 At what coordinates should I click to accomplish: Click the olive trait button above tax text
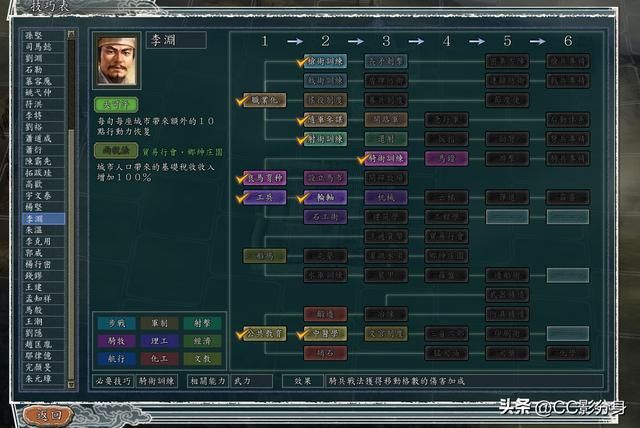[x=116, y=151]
